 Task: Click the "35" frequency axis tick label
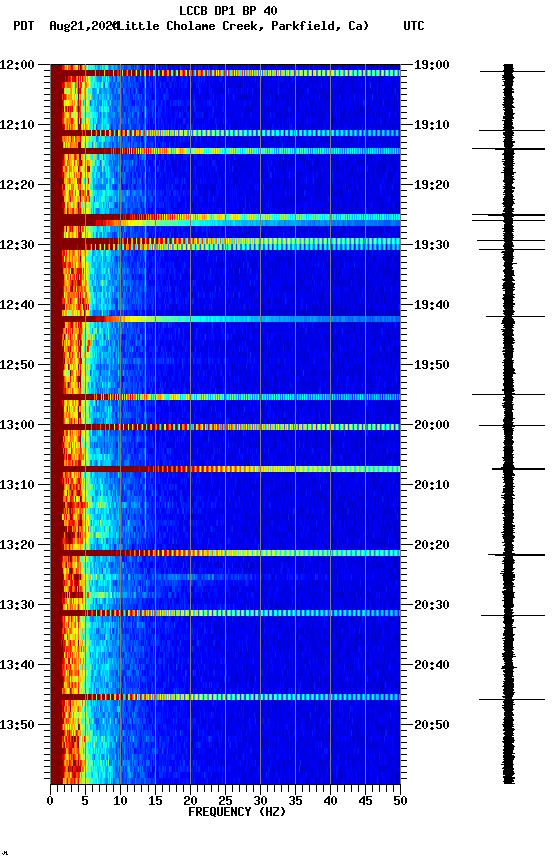pos(295,801)
